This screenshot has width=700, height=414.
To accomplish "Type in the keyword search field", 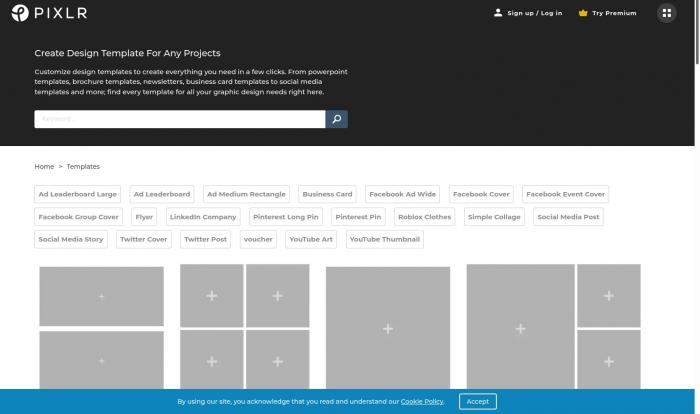I will [x=180, y=119].
